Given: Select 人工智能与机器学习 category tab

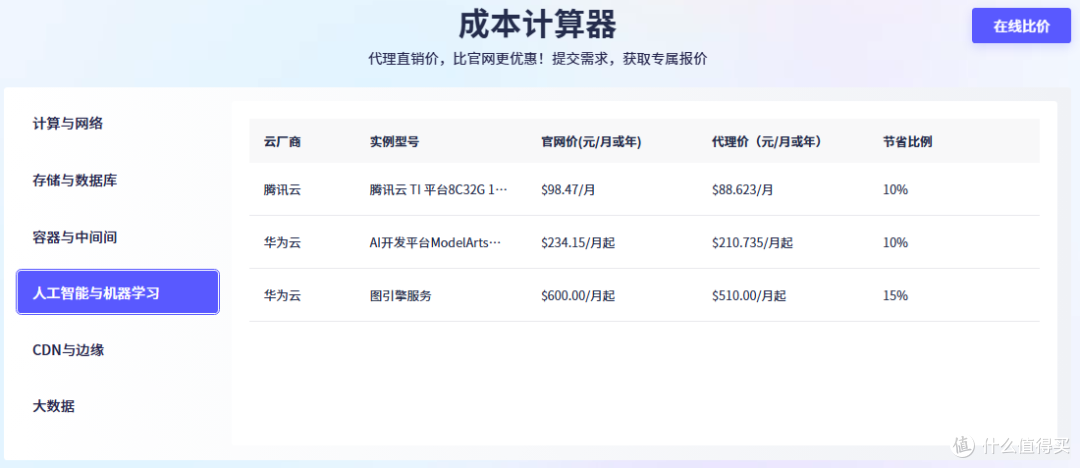Looking at the screenshot, I should click(x=118, y=292).
